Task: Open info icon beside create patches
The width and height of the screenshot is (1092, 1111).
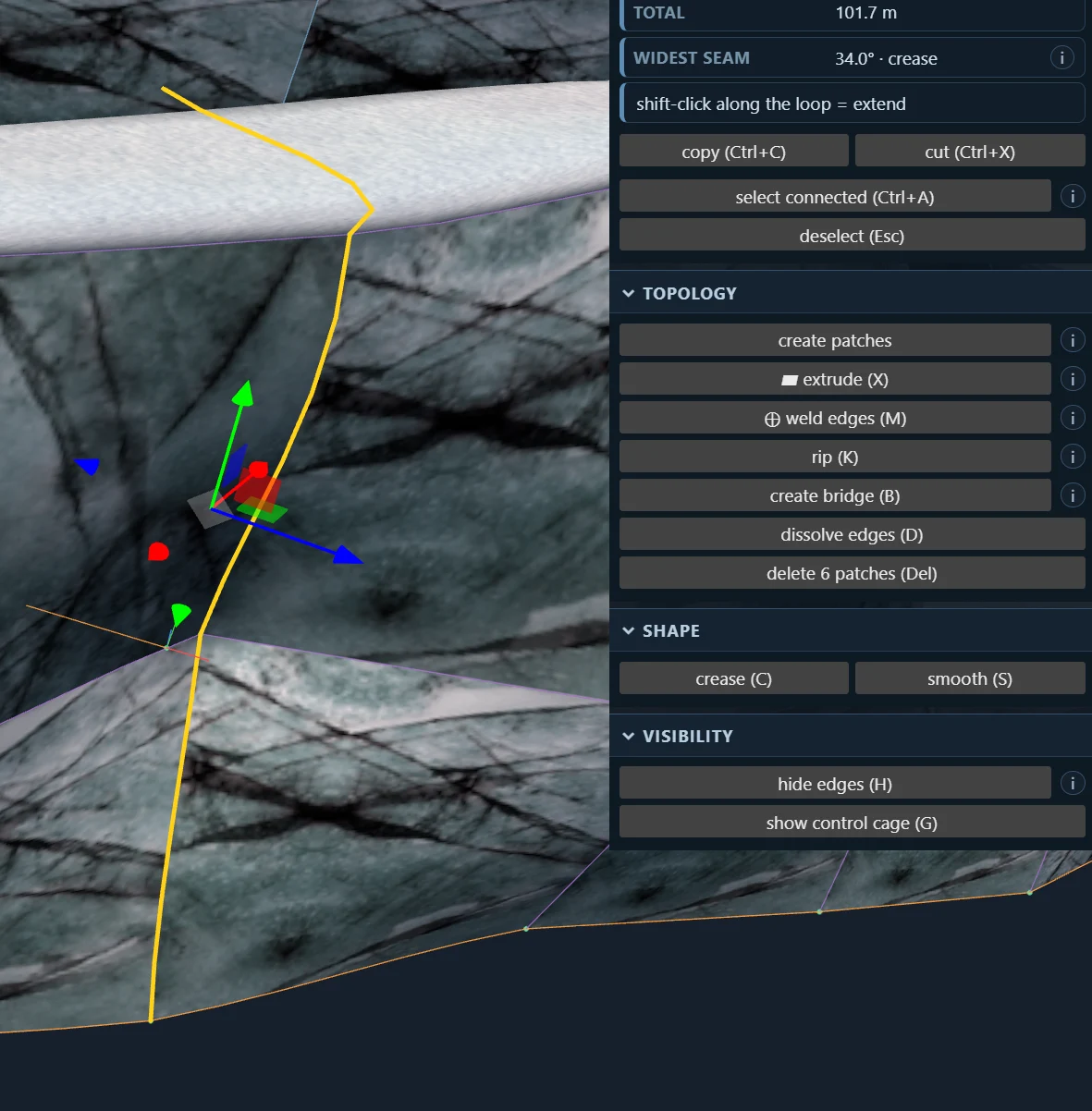Action: click(x=1072, y=340)
